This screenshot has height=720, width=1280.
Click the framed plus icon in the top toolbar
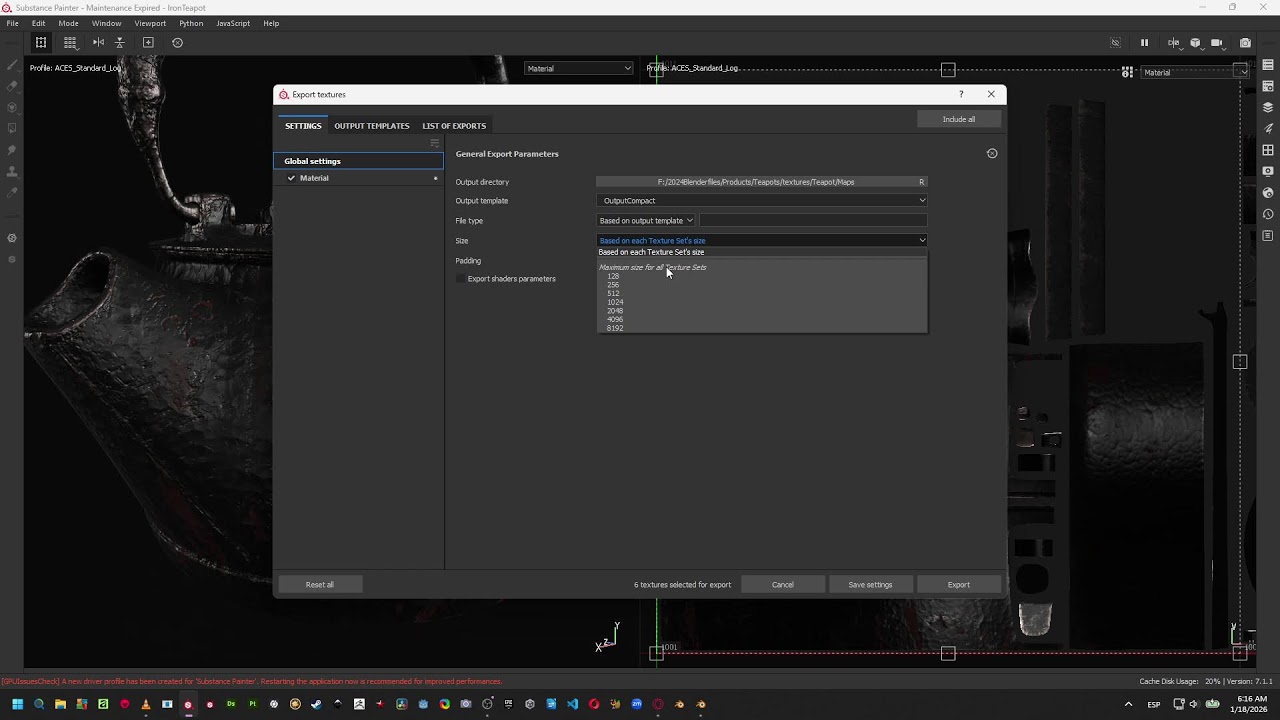coord(148,42)
